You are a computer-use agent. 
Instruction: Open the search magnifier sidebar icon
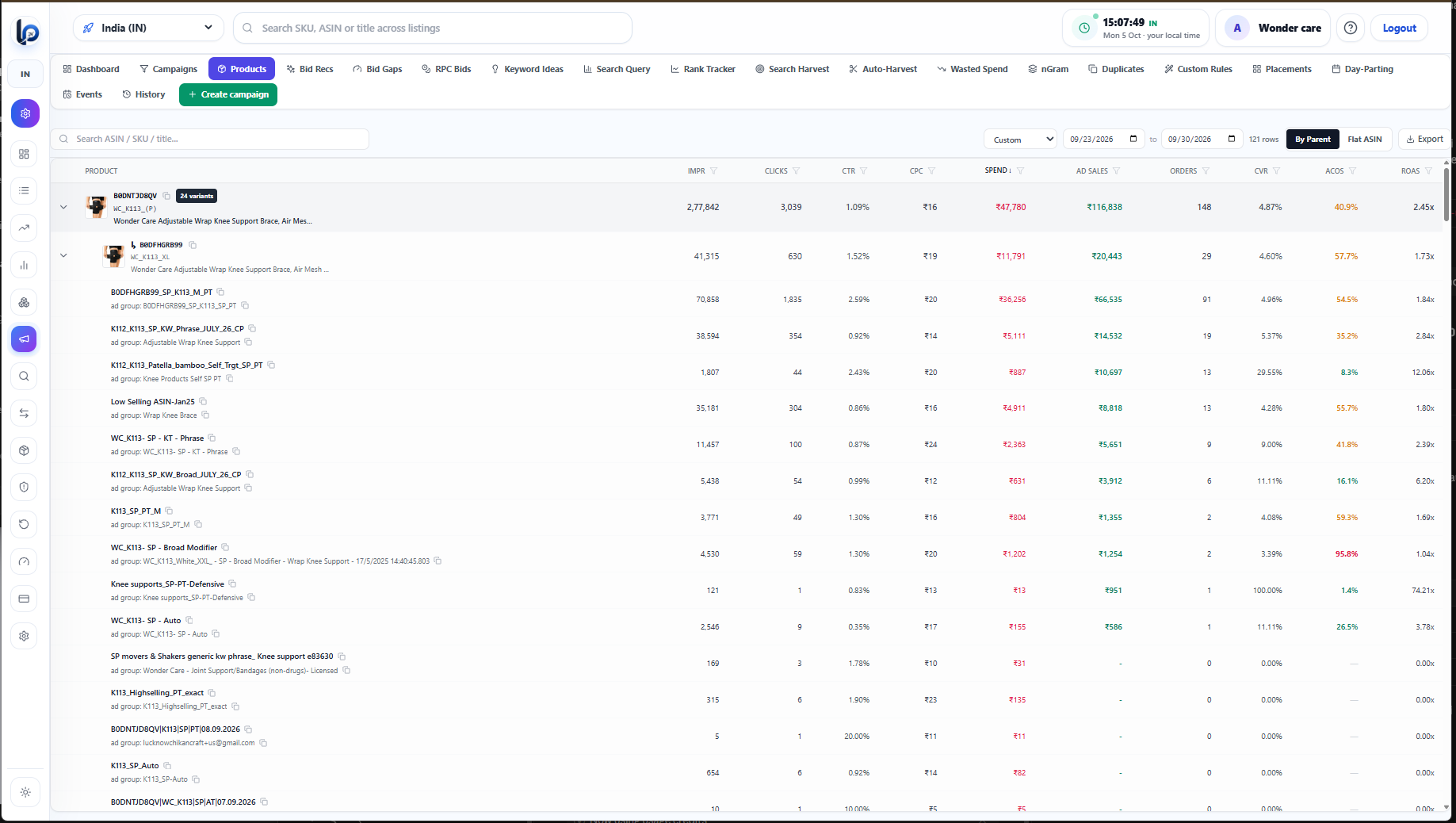25,376
